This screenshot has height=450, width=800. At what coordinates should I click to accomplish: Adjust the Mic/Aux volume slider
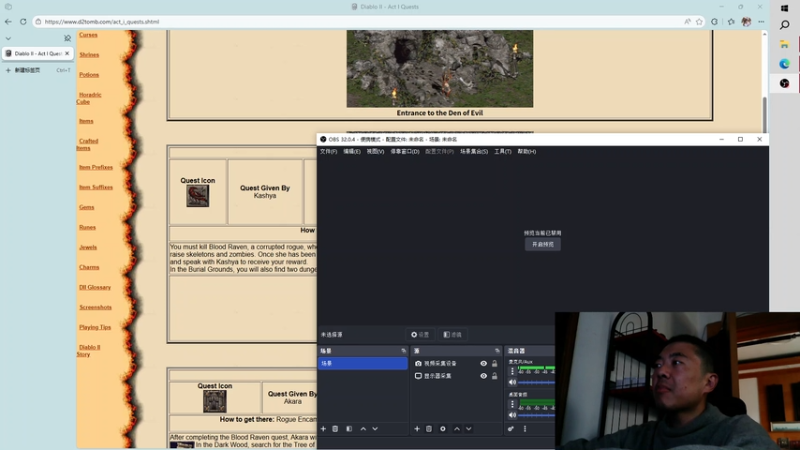[536, 383]
